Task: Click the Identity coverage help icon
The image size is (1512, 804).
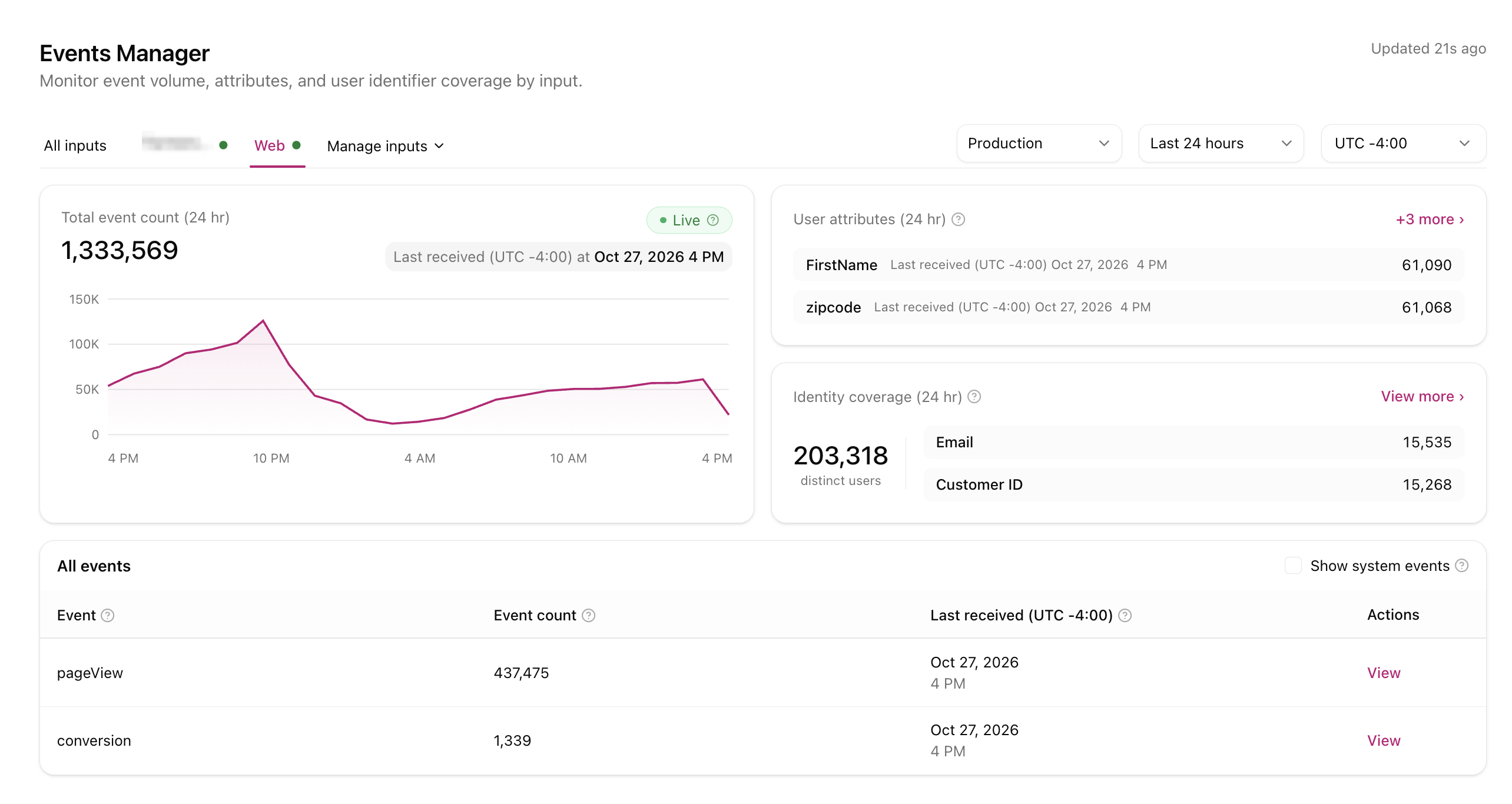Action: point(974,397)
